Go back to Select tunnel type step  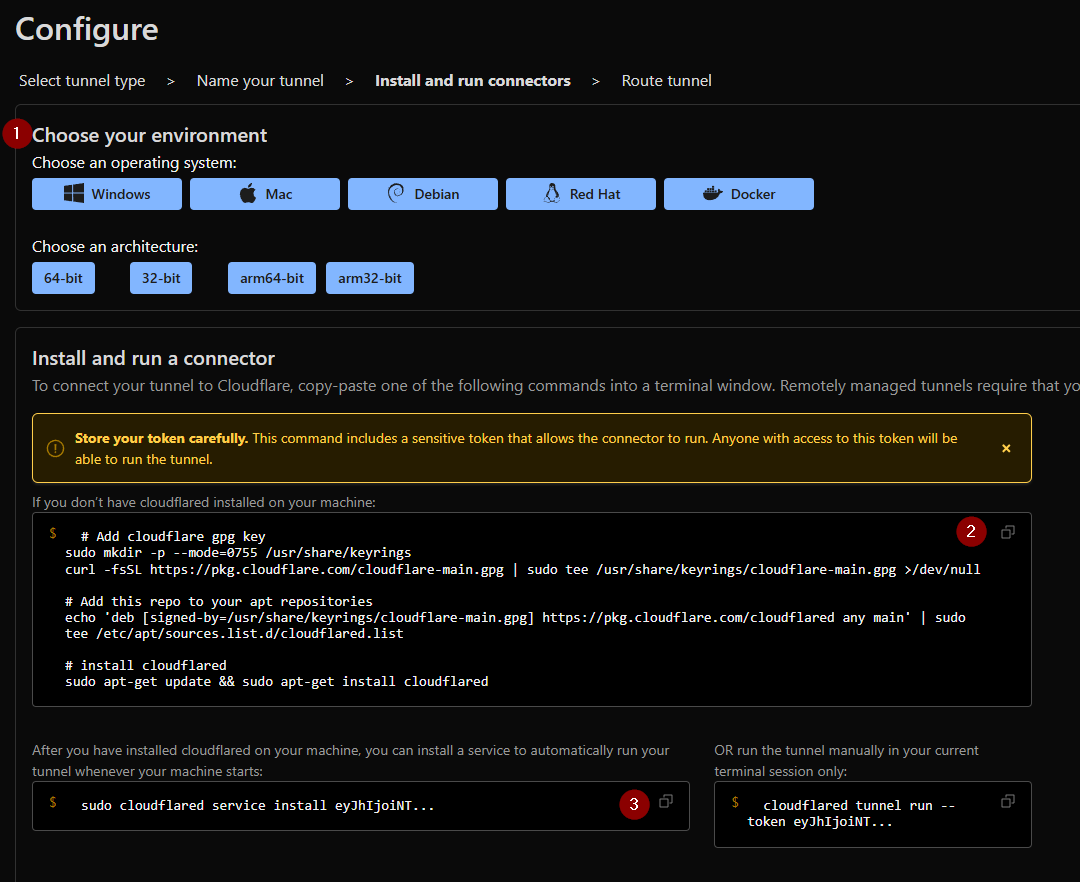click(81, 80)
